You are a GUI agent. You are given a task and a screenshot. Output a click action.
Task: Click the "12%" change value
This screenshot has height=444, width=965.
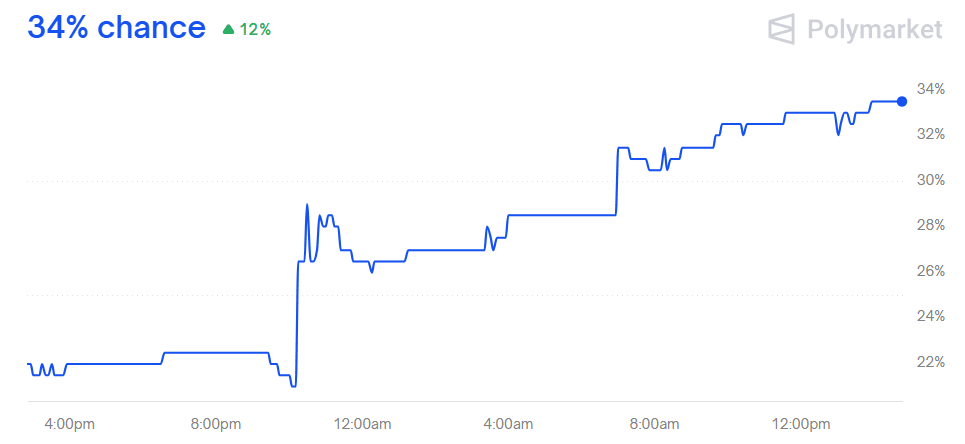pos(255,30)
